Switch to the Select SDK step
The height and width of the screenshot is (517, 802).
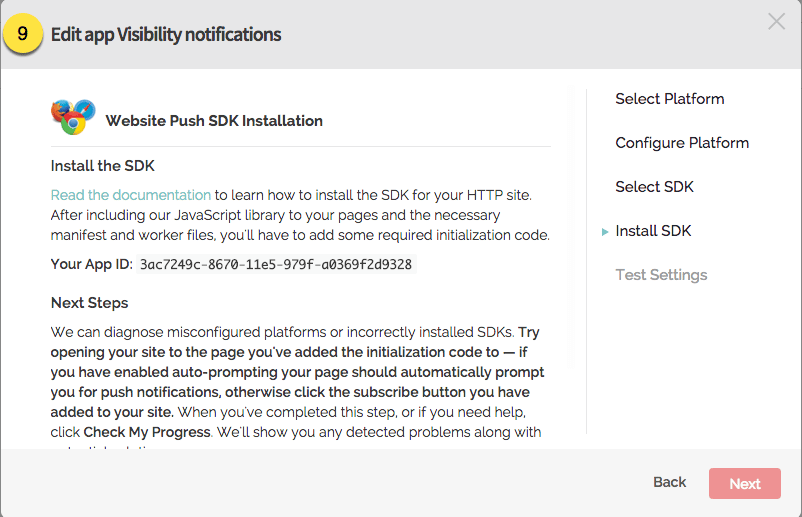tap(654, 187)
